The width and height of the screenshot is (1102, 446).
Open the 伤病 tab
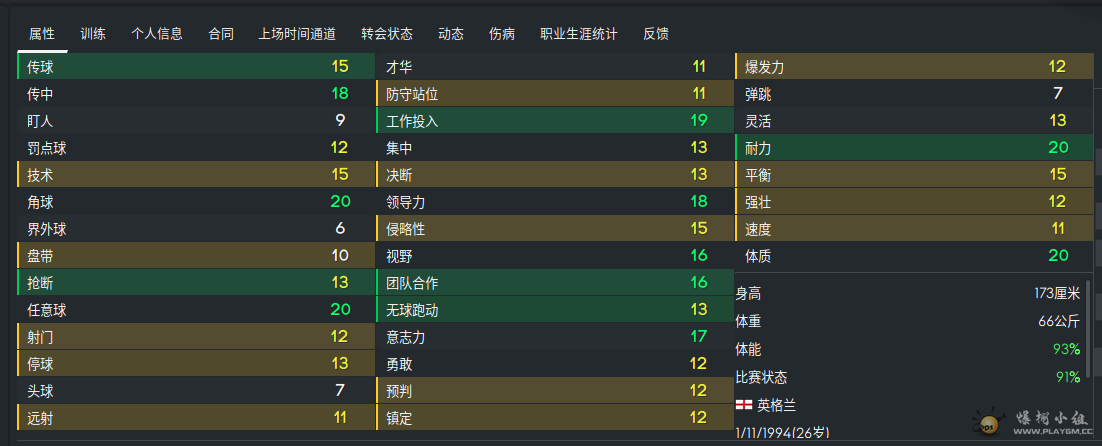pos(503,33)
